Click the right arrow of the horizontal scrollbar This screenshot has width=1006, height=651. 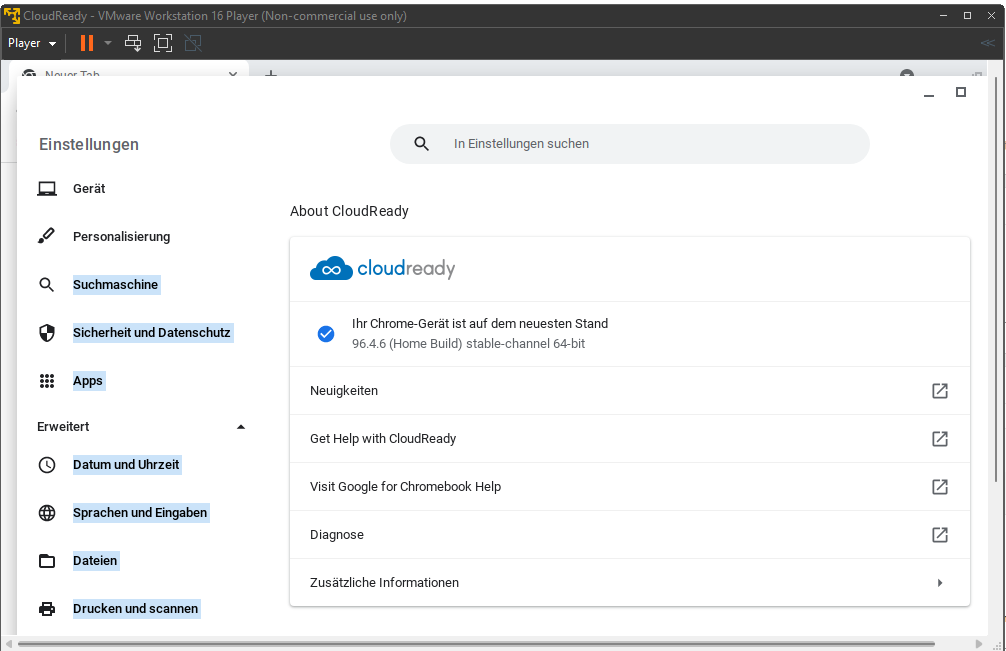[x=978, y=643]
